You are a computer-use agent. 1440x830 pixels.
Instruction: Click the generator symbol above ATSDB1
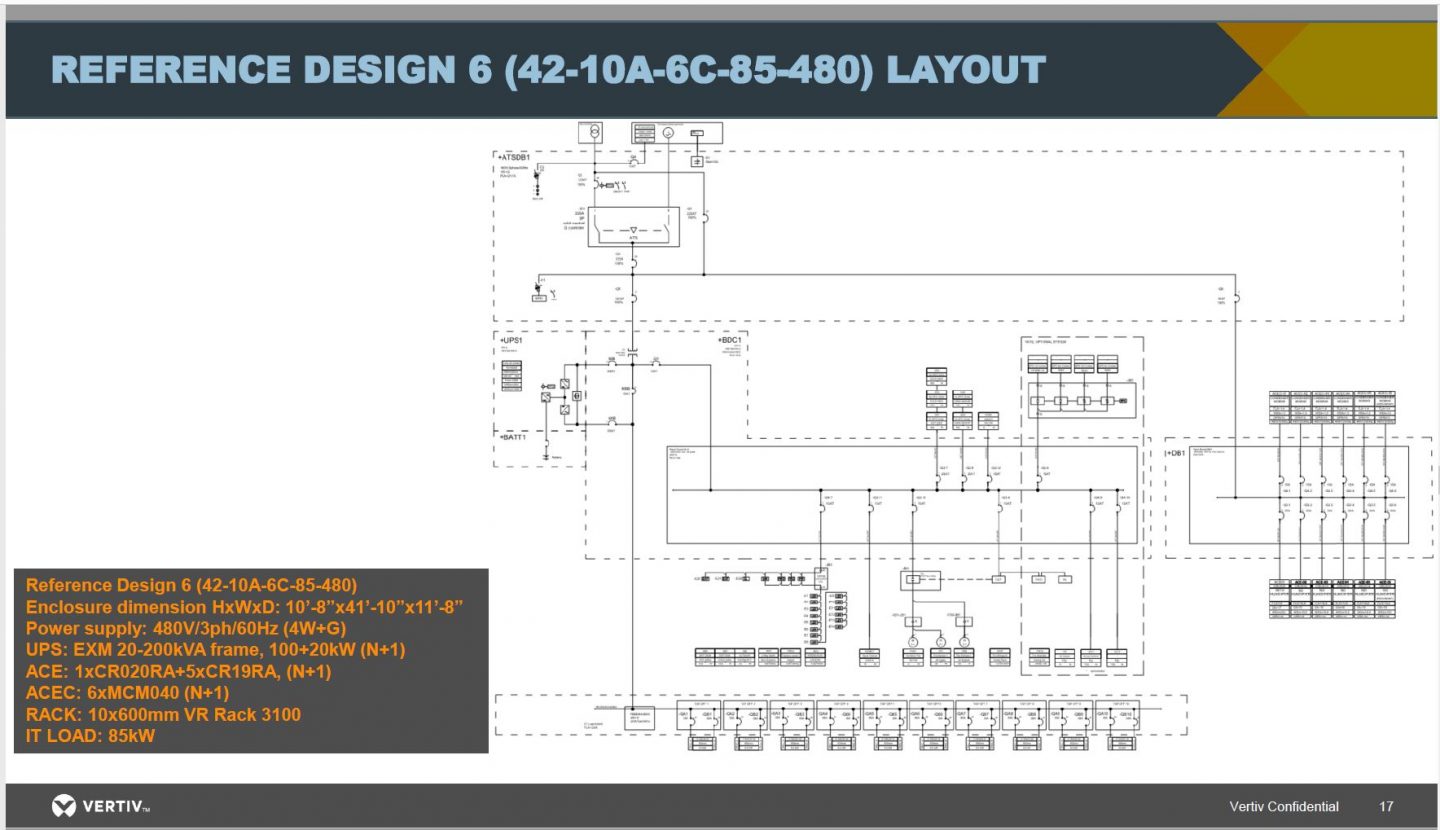pyautogui.click(x=669, y=132)
